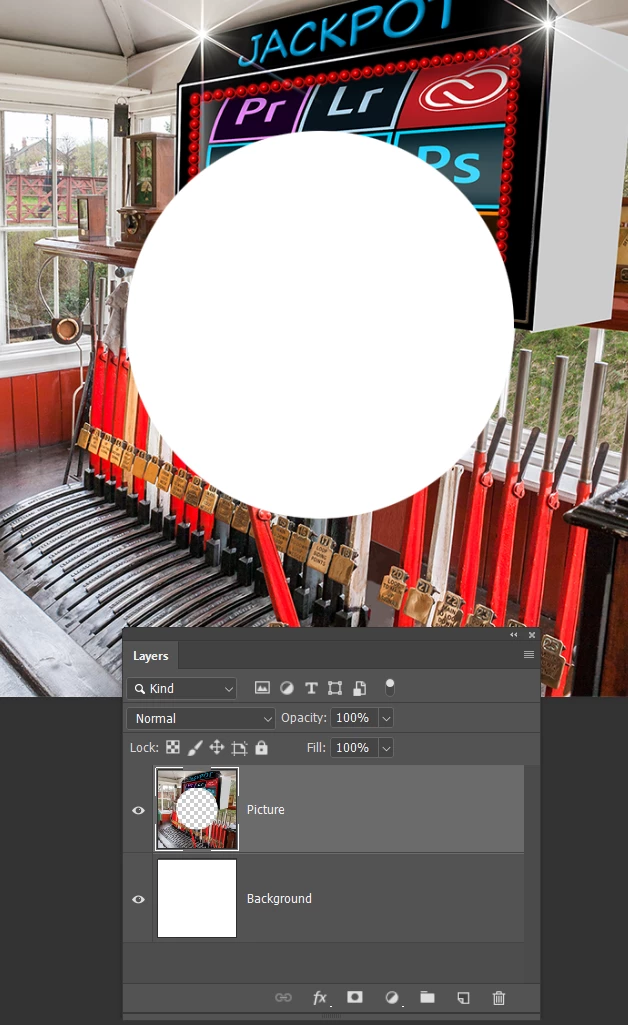Open the Kind filter type dropdown
This screenshot has height=1025, width=628.
tap(182, 688)
